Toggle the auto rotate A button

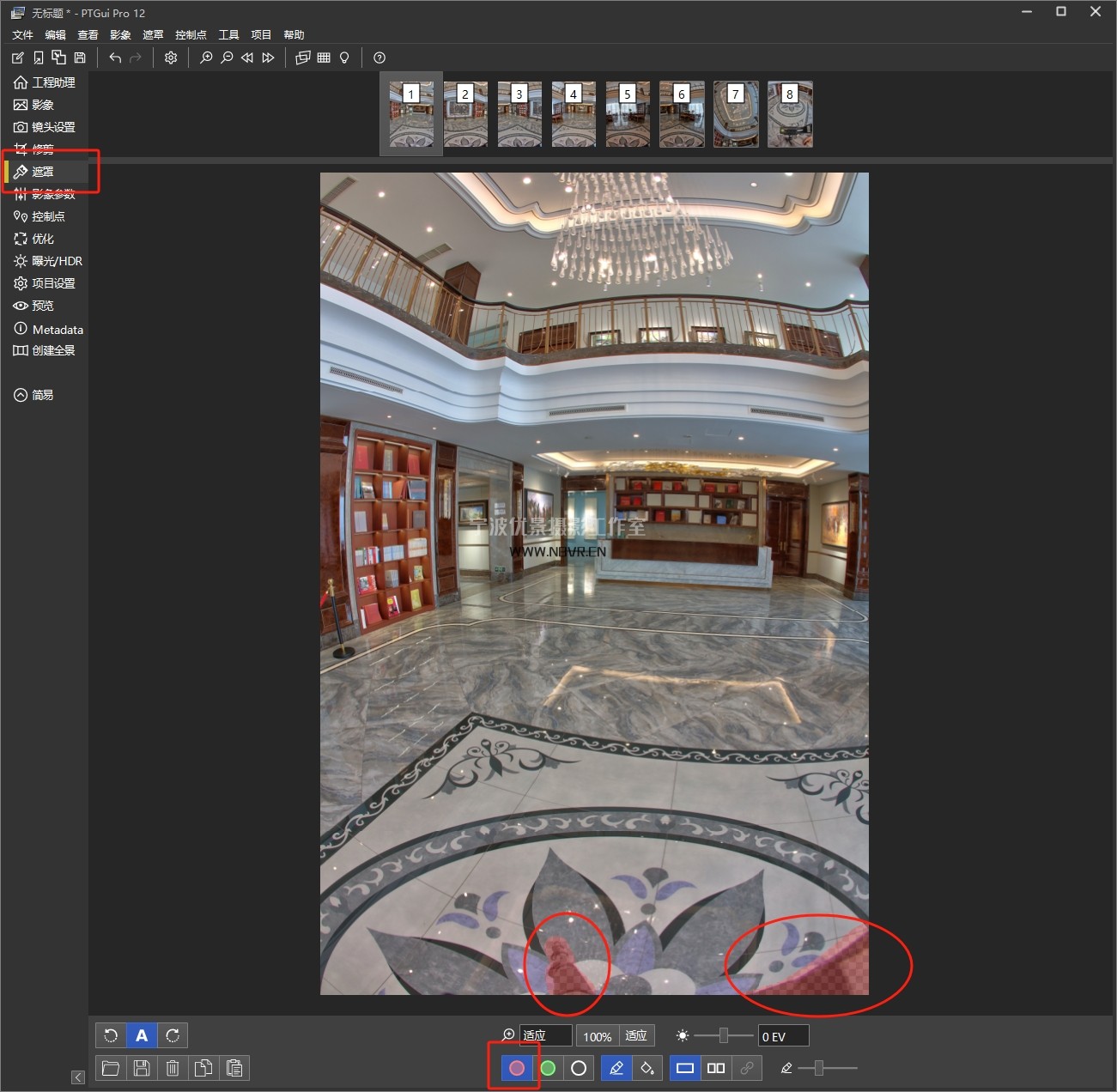click(x=142, y=1035)
